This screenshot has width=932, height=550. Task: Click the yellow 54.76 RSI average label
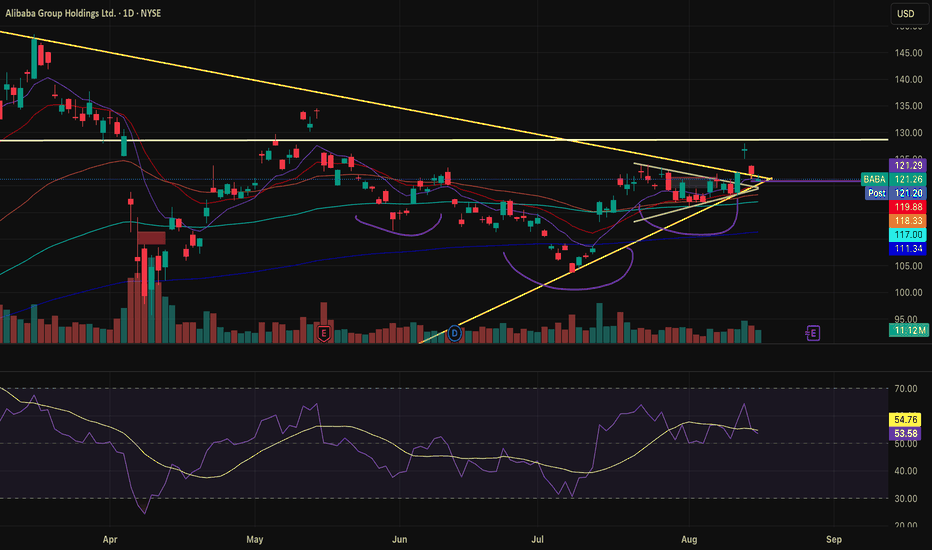click(905, 419)
